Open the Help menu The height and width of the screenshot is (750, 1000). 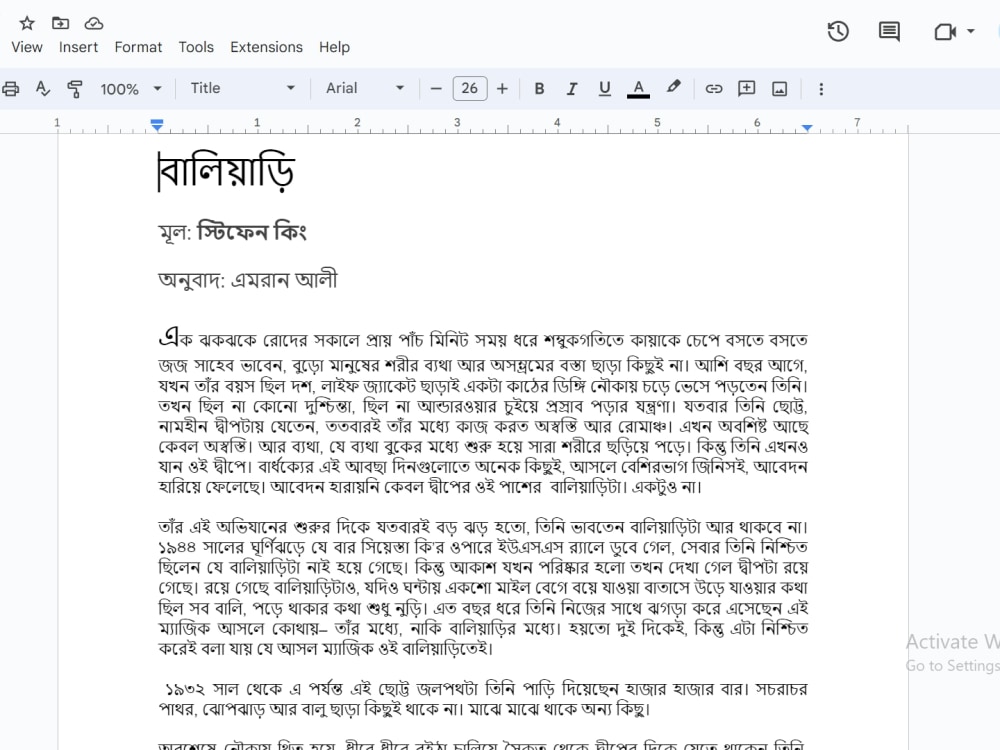coord(334,47)
